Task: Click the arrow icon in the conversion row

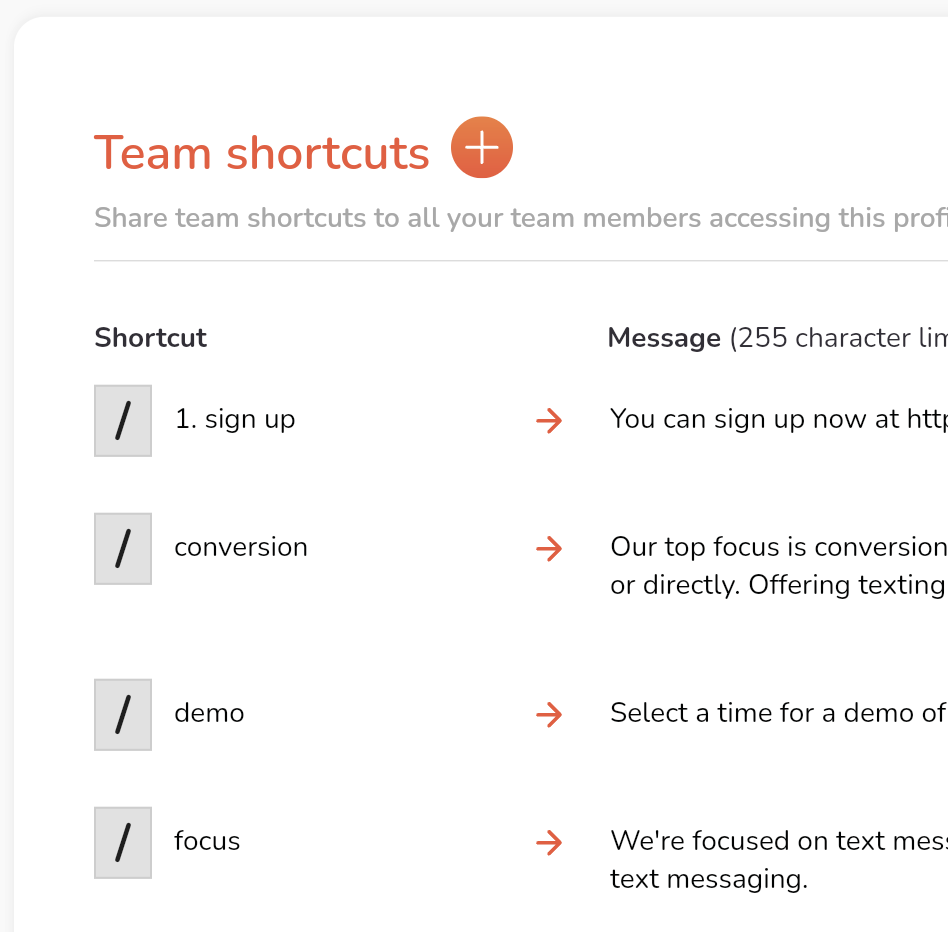Action: click(549, 549)
